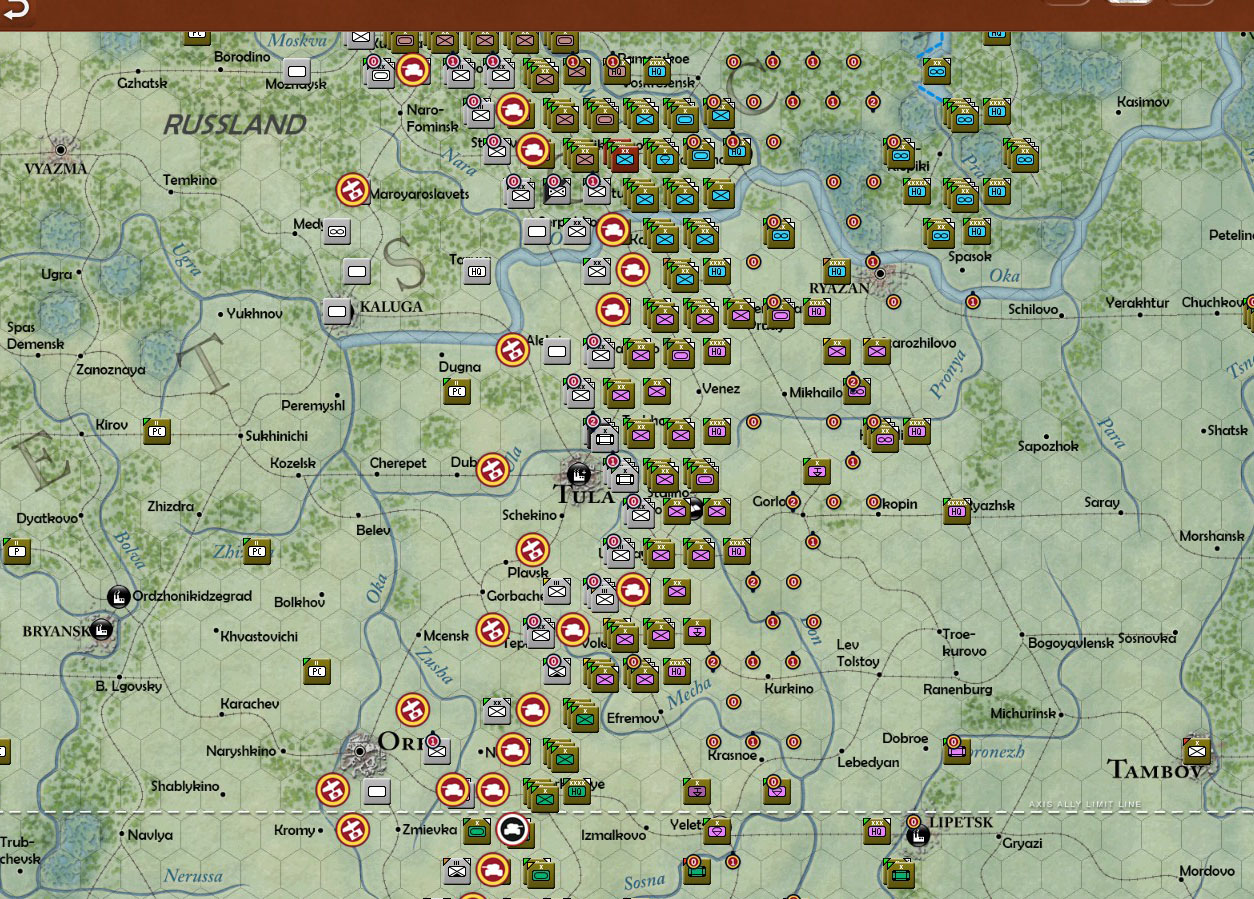Click the Kozelsk town label
1254x899 pixels.
tap(293, 463)
